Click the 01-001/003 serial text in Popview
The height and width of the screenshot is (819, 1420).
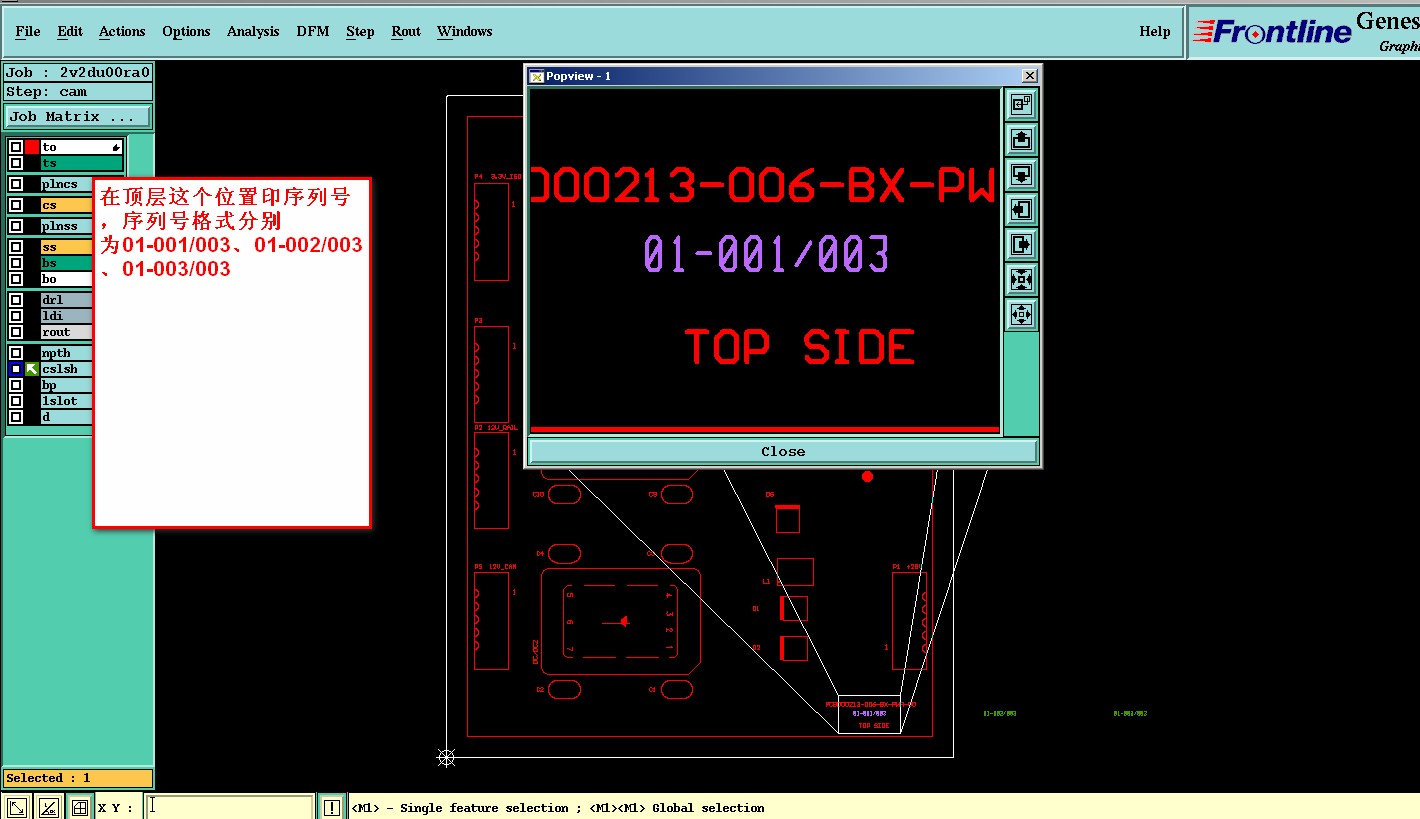coord(766,254)
